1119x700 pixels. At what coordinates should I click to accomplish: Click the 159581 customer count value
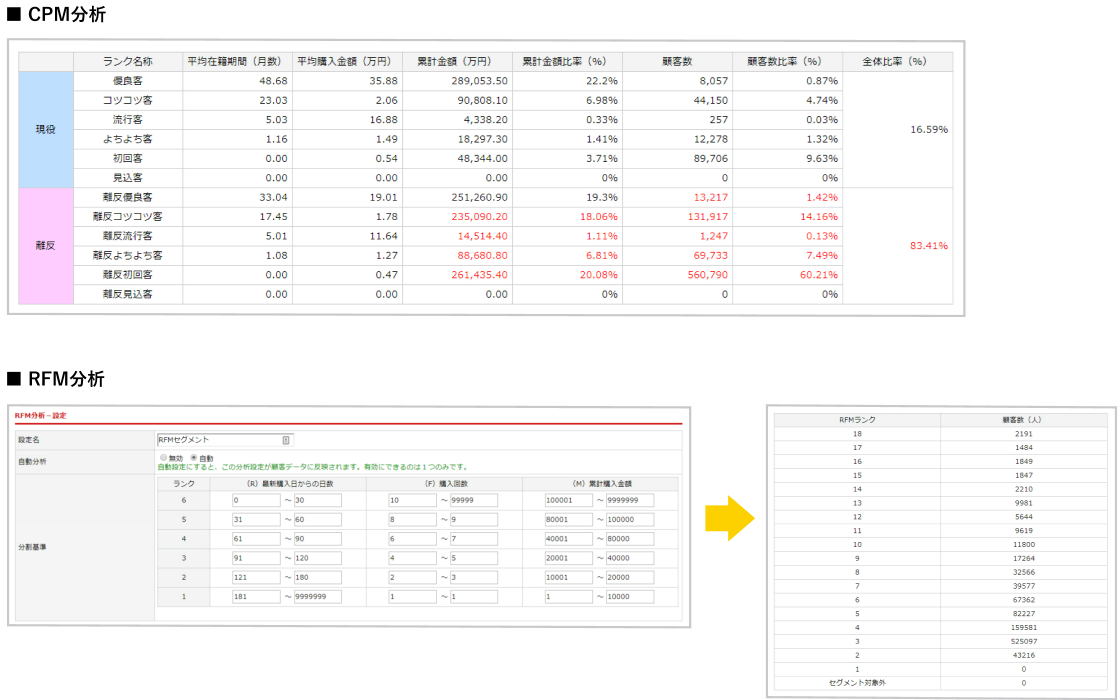point(1023,628)
